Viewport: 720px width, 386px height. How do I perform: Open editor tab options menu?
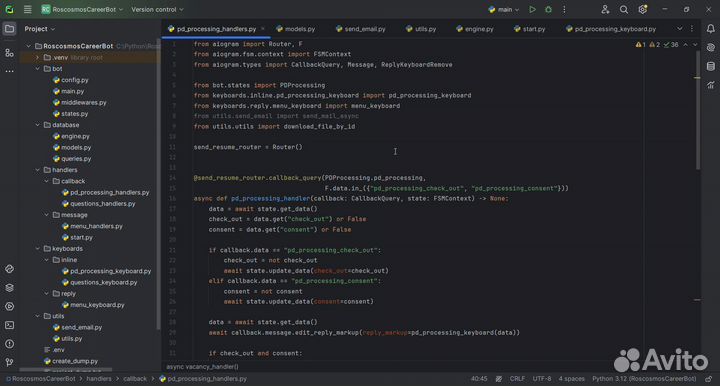[x=692, y=28]
